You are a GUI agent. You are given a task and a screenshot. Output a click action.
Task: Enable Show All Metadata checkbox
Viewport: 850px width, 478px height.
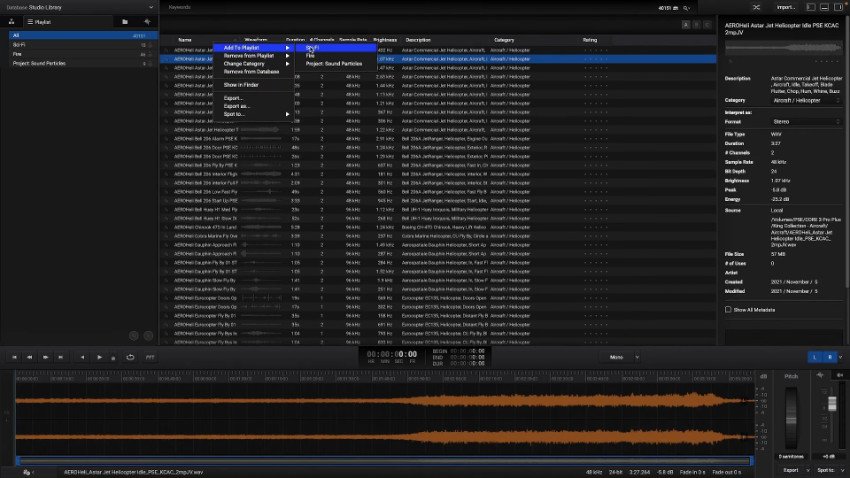click(x=728, y=309)
